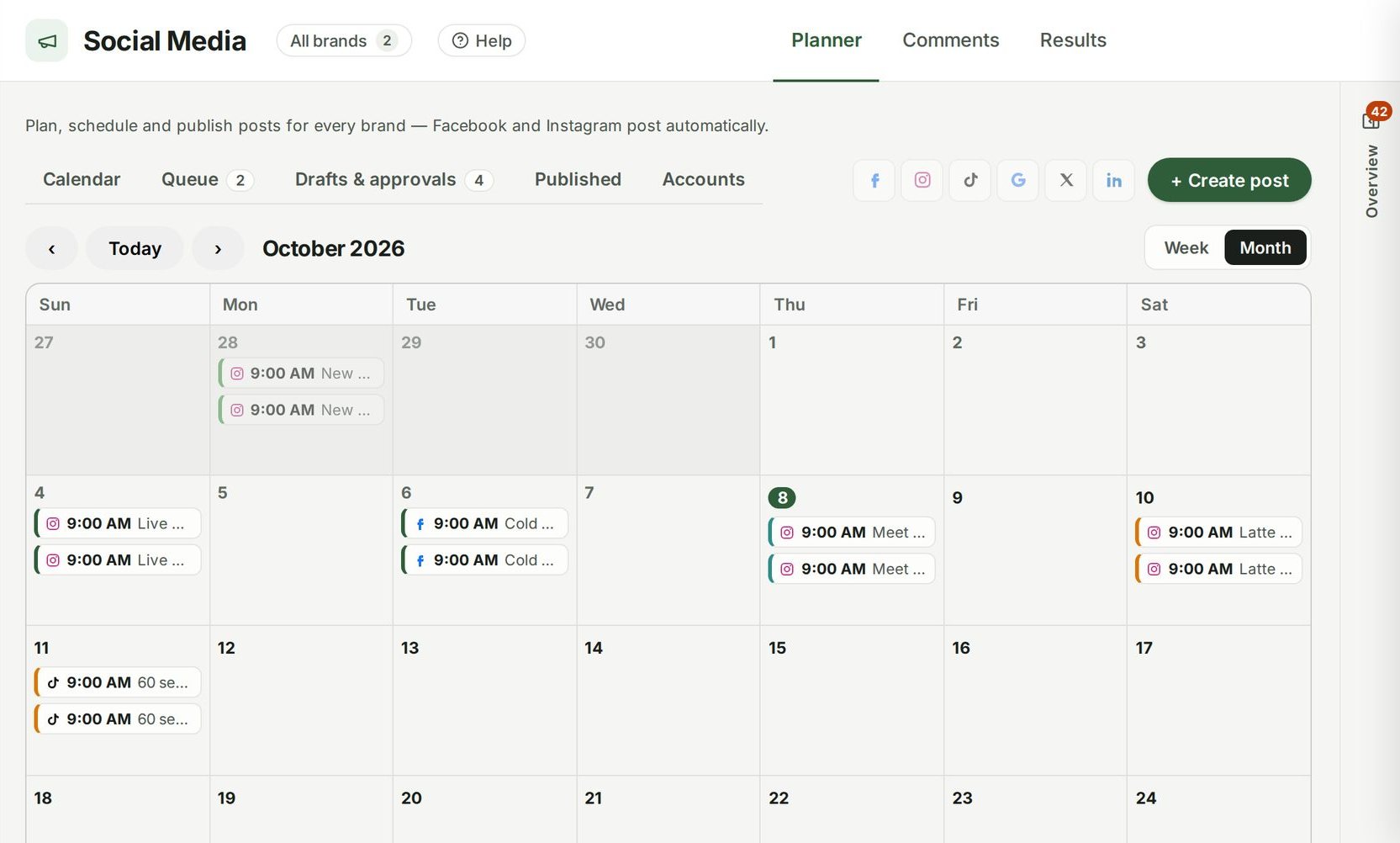Jump to Today in the calendar
Screen dimensions: 1400x843
point(135,248)
